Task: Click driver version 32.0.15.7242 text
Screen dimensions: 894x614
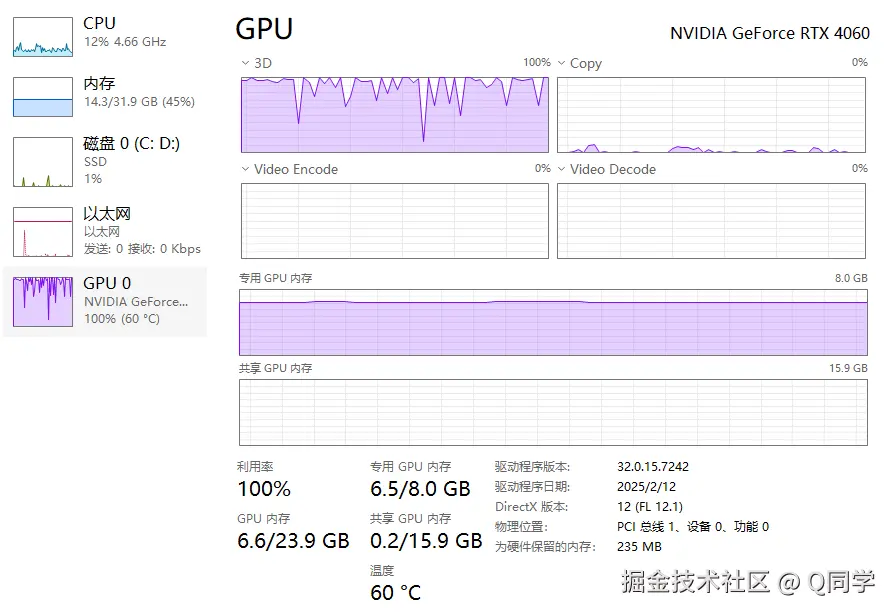Action: [x=653, y=467]
